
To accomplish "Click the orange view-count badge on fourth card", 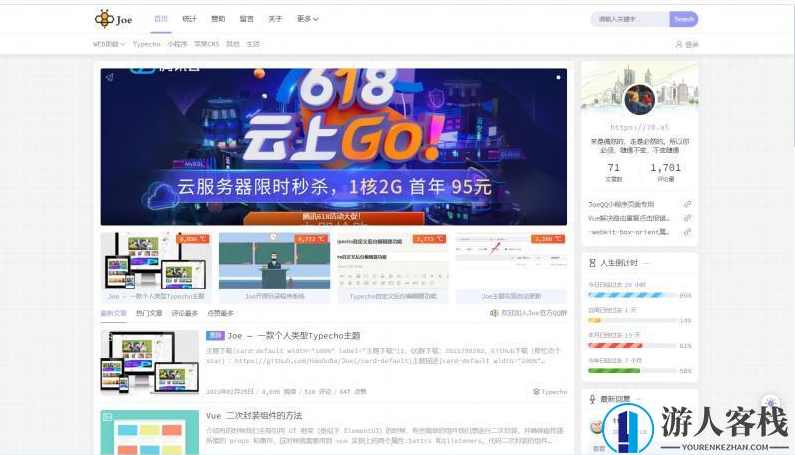I will click(548, 239).
